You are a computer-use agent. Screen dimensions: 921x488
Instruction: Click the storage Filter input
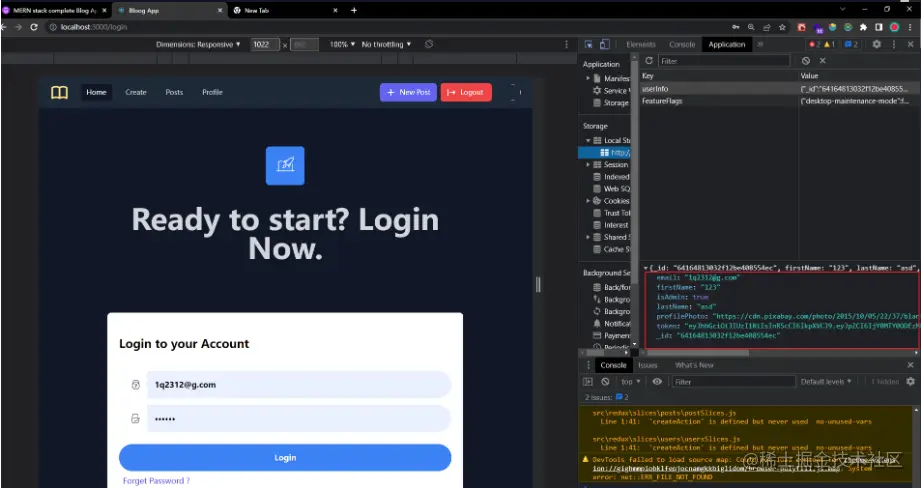click(724, 61)
